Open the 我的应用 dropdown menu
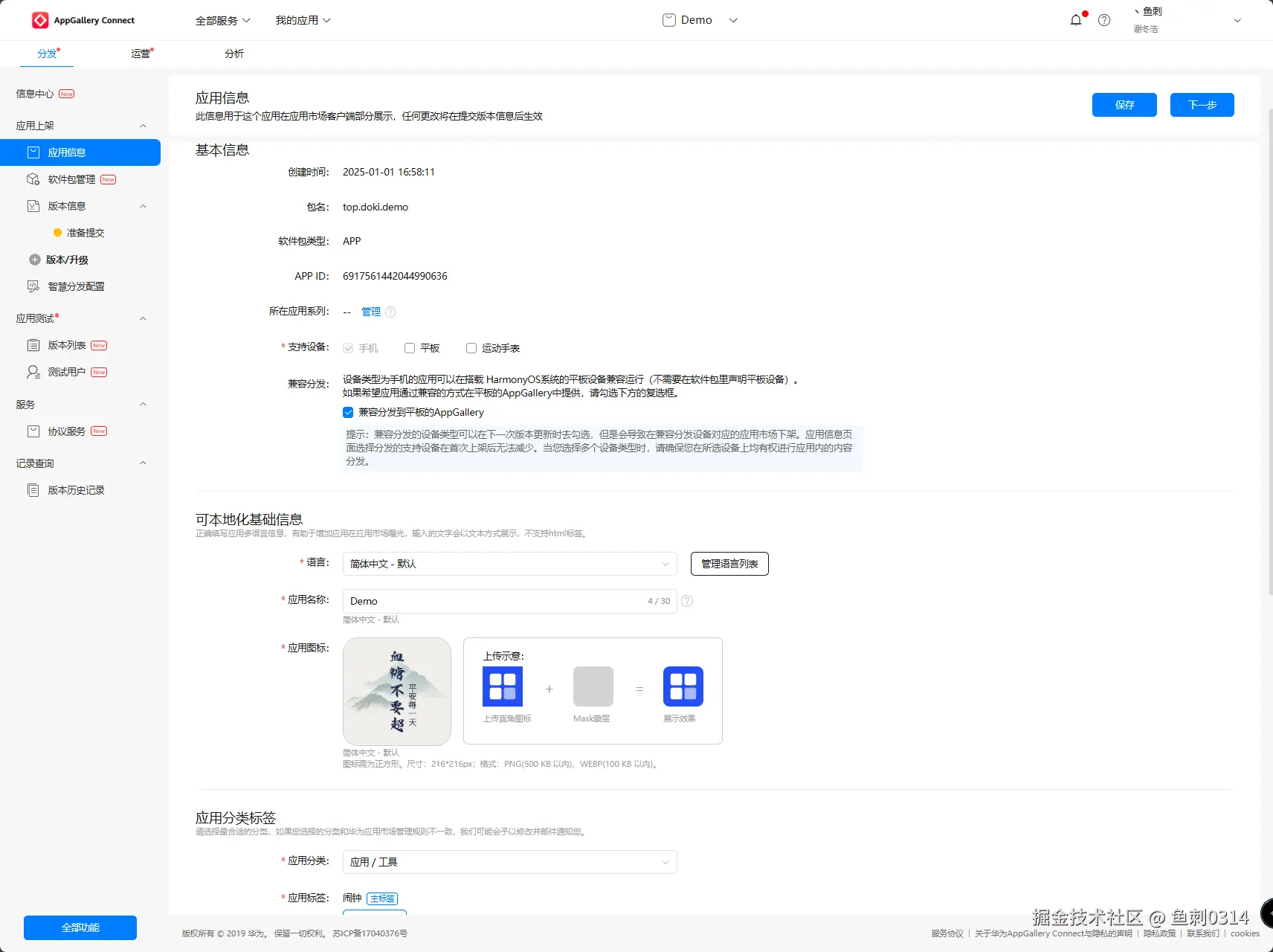 [303, 21]
